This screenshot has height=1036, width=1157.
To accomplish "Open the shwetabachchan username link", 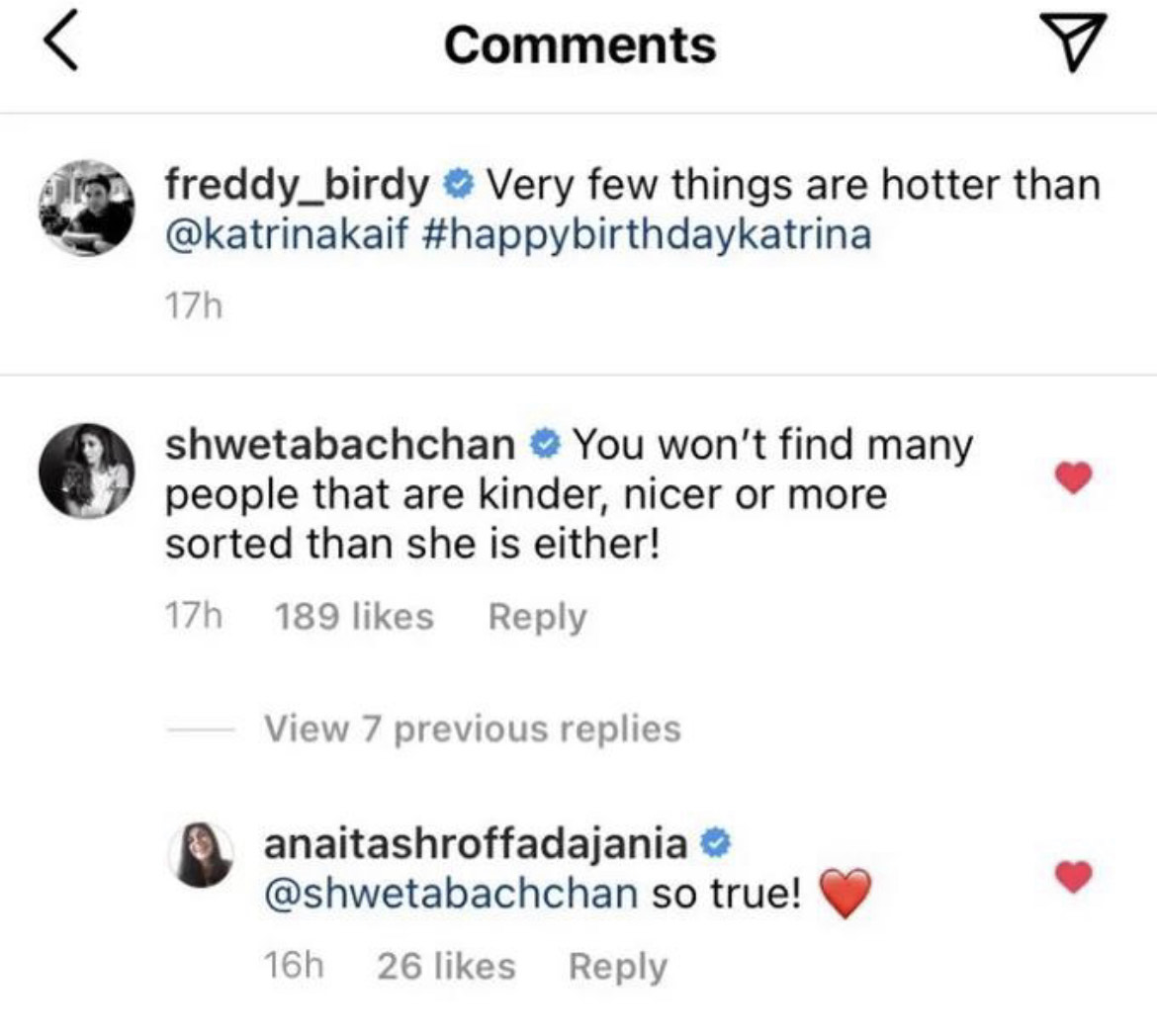I will coord(339,445).
